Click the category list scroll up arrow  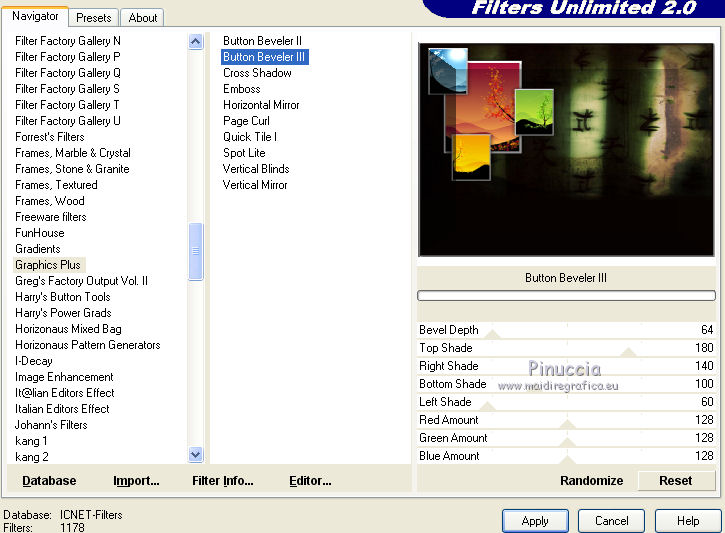click(196, 42)
